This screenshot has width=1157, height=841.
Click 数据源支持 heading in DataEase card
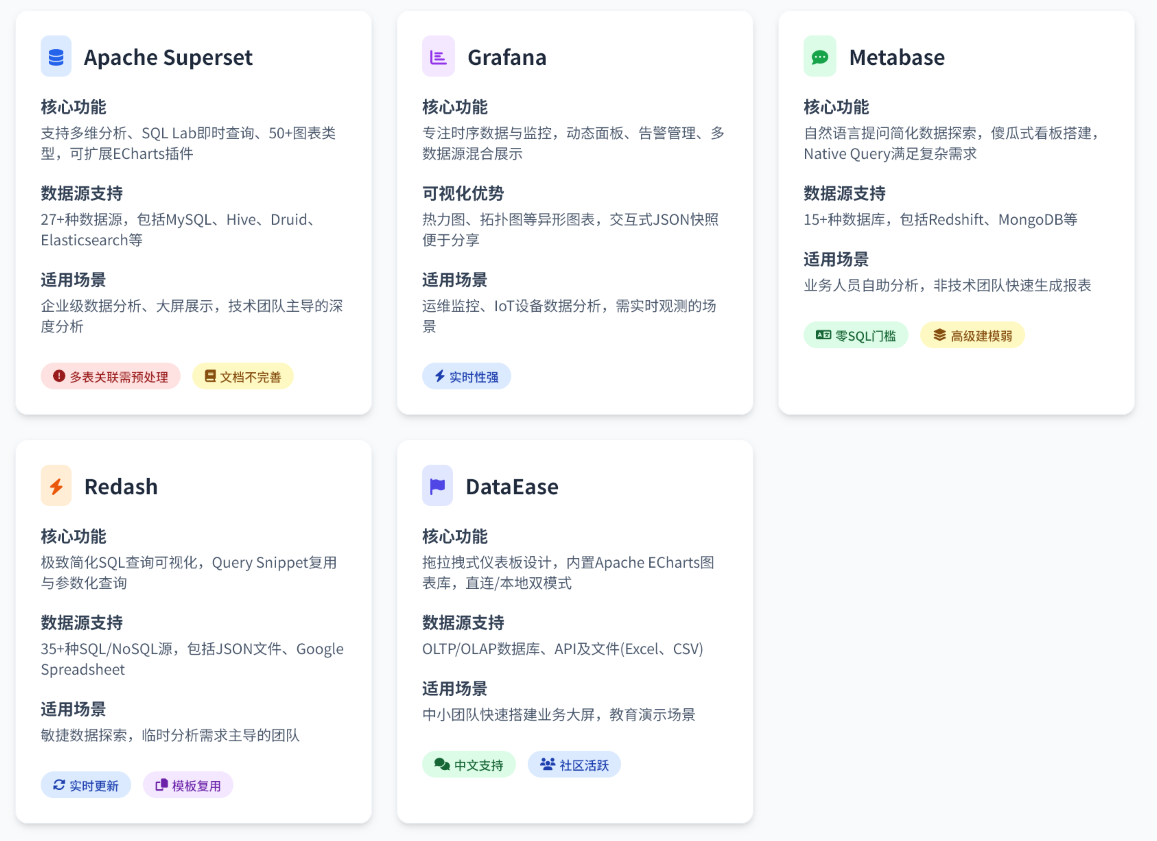(463, 623)
